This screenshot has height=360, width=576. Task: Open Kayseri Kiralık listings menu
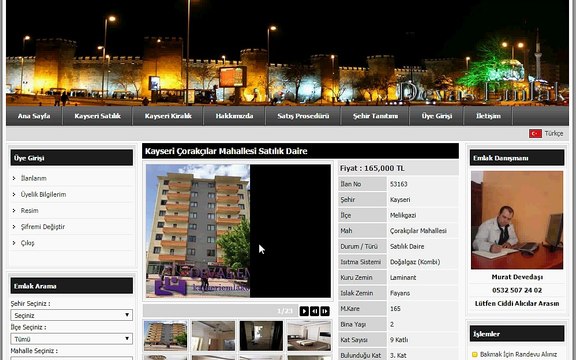point(168,116)
